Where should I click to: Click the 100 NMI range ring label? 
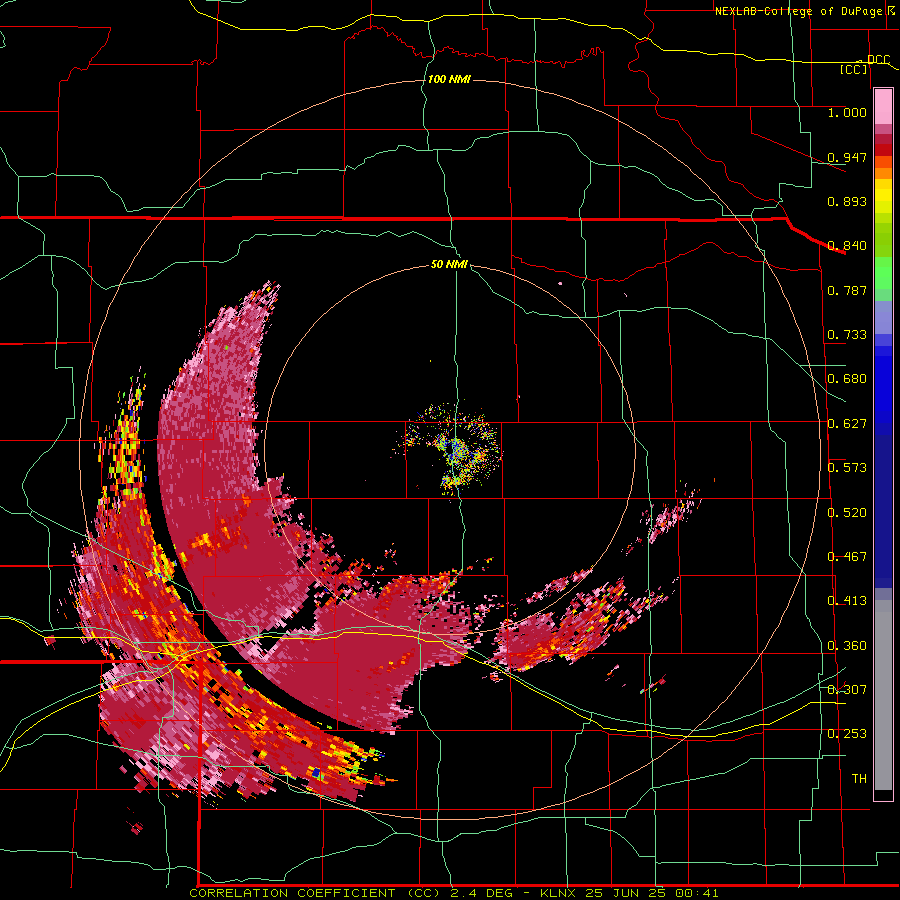click(x=449, y=79)
